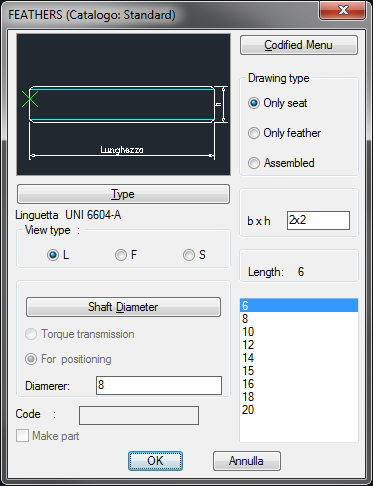The height and width of the screenshot is (486, 373).
Task: Select length 6 in the list
Action: tap(299, 305)
